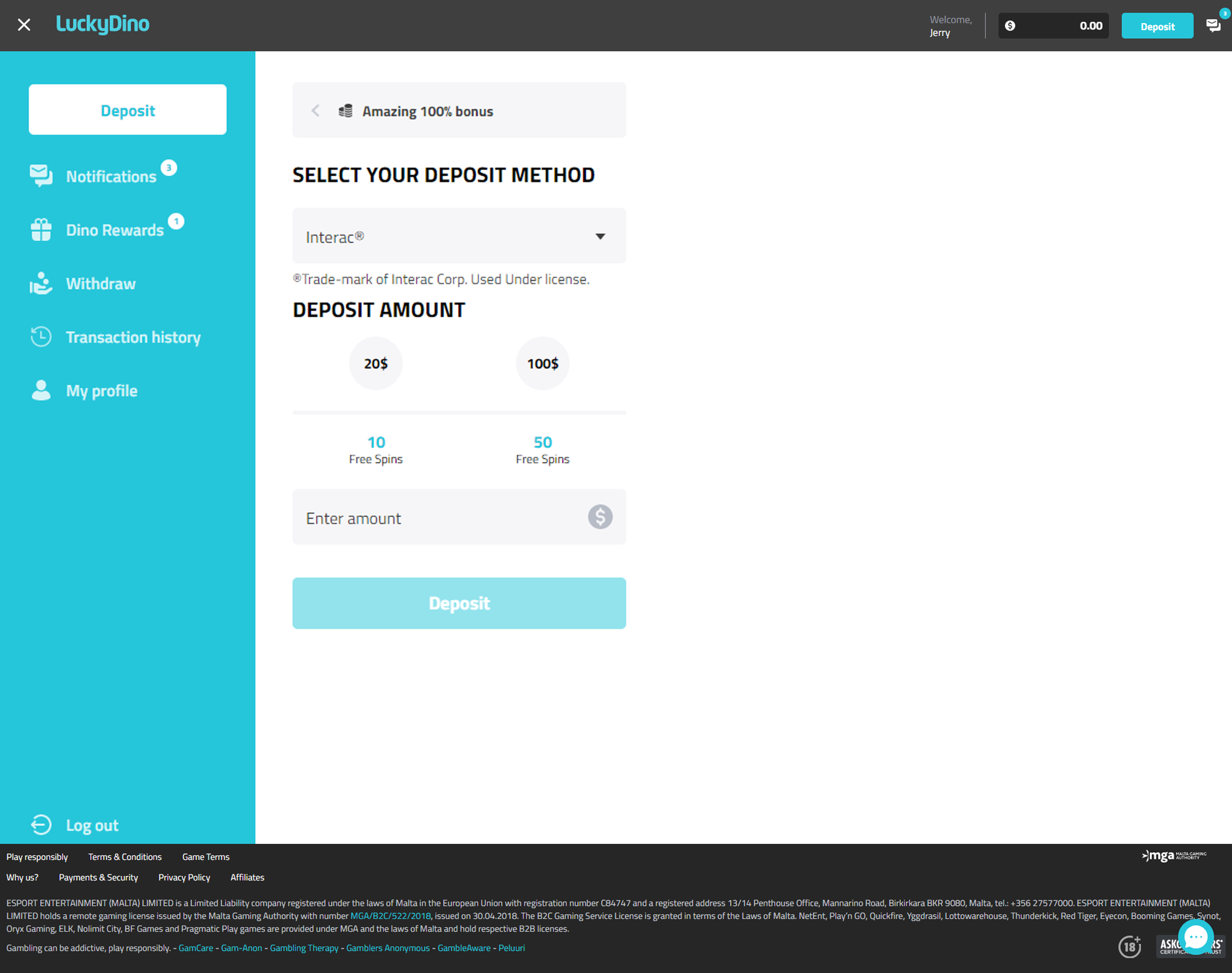This screenshot has width=1232, height=973.
Task: Click the 0.00 balance display
Action: point(1054,25)
